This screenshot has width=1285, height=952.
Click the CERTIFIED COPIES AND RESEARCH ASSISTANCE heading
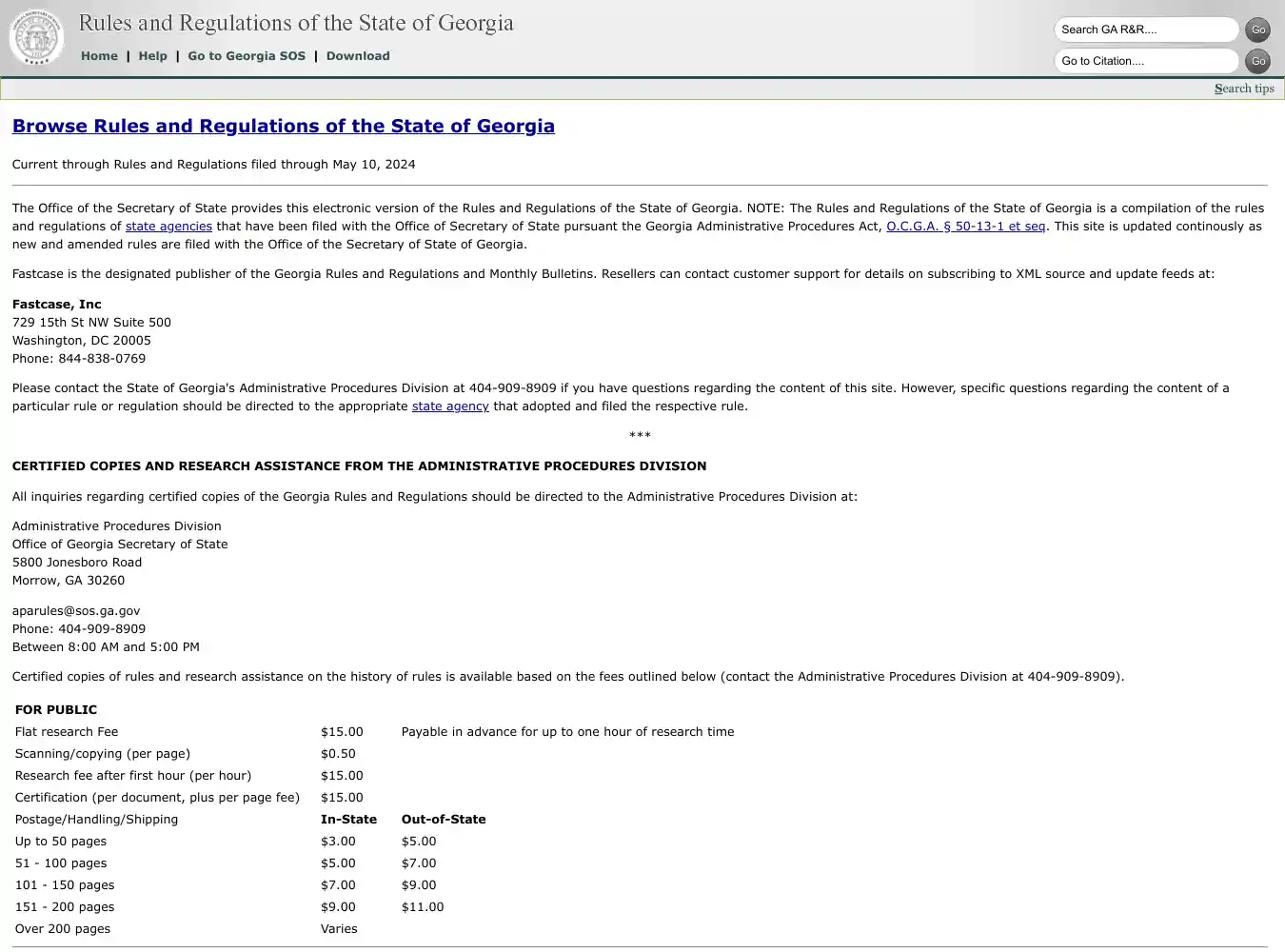[359, 466]
